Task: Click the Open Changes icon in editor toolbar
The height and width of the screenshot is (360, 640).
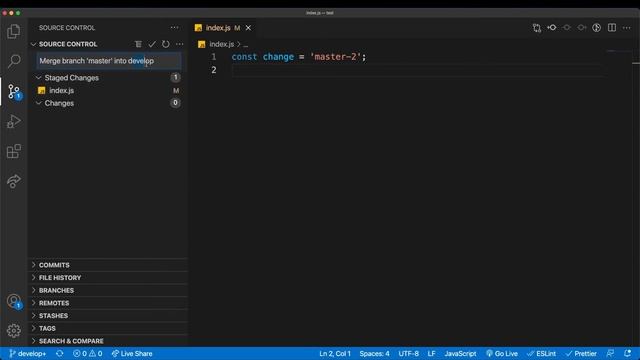Action: [x=537, y=28]
